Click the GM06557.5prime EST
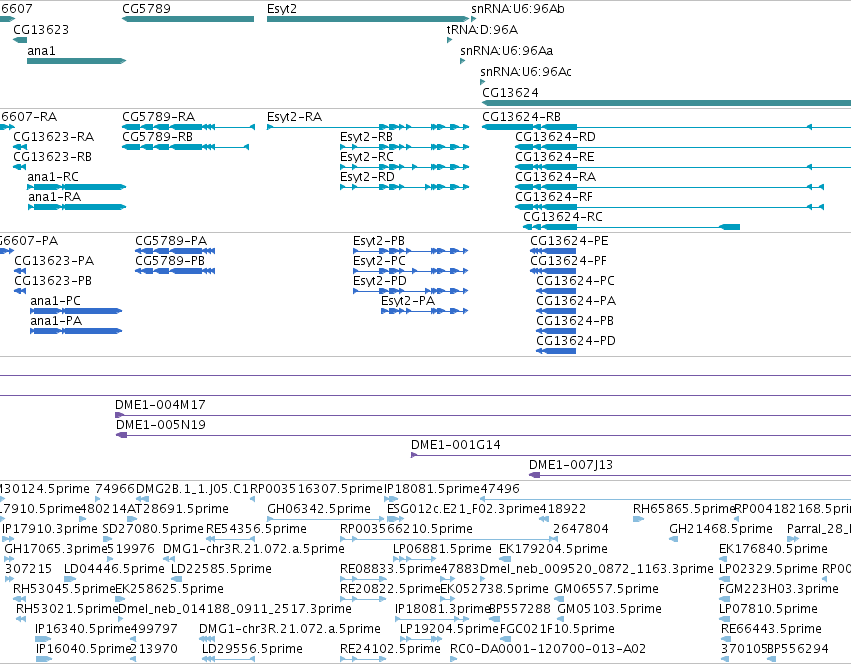Image resolution: width=851 pixels, height=664 pixels. pyautogui.click(x=559, y=599)
